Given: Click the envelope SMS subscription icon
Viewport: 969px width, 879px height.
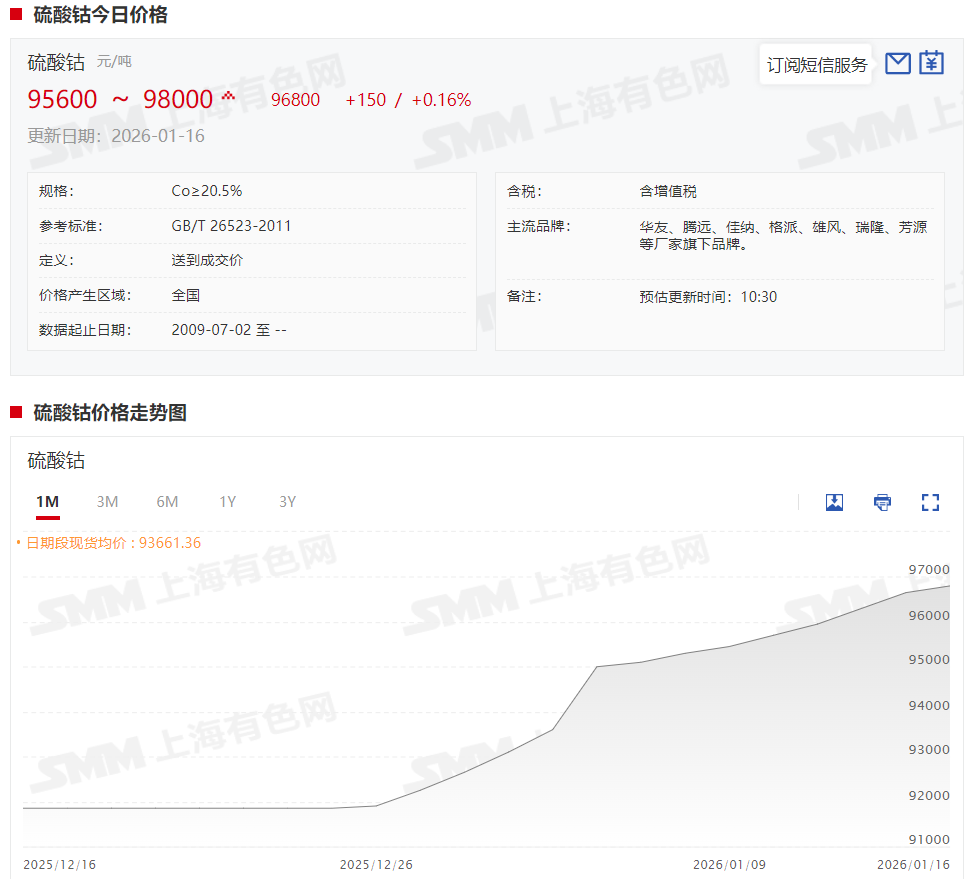Looking at the screenshot, I should [x=898, y=63].
